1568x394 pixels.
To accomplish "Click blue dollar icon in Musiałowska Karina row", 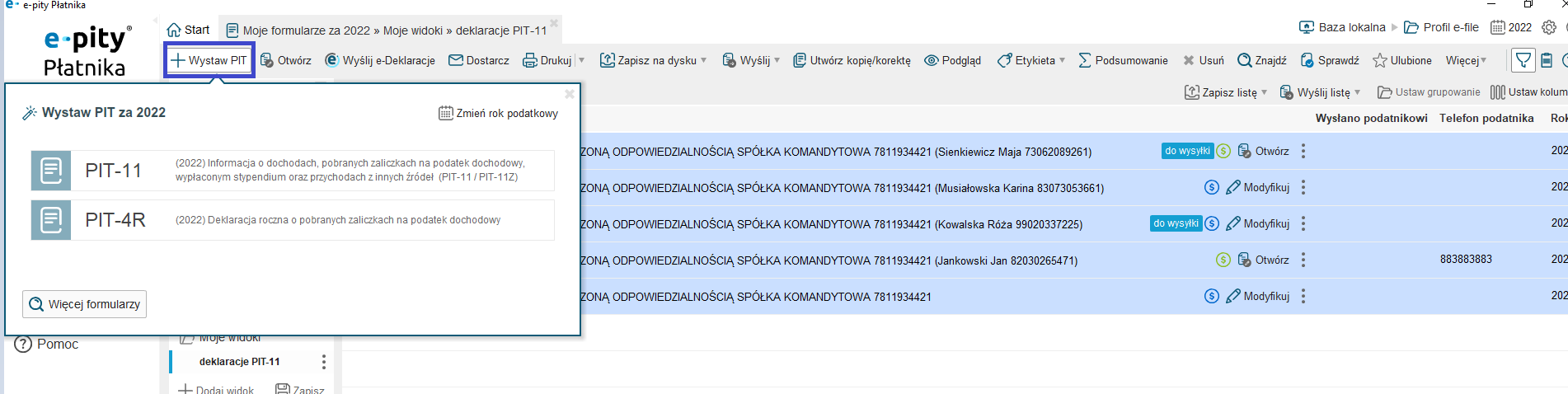I will click(x=1212, y=187).
